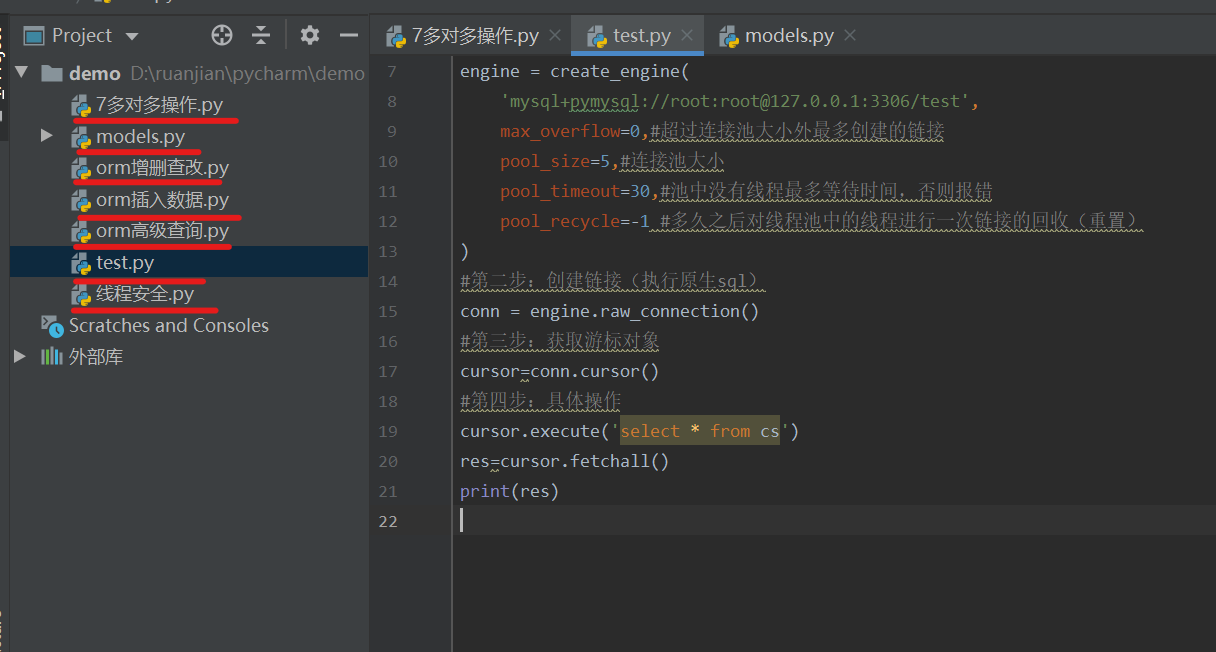Image resolution: width=1216 pixels, height=652 pixels.
Task: Expand the 外部库 node
Action: click(x=20, y=356)
